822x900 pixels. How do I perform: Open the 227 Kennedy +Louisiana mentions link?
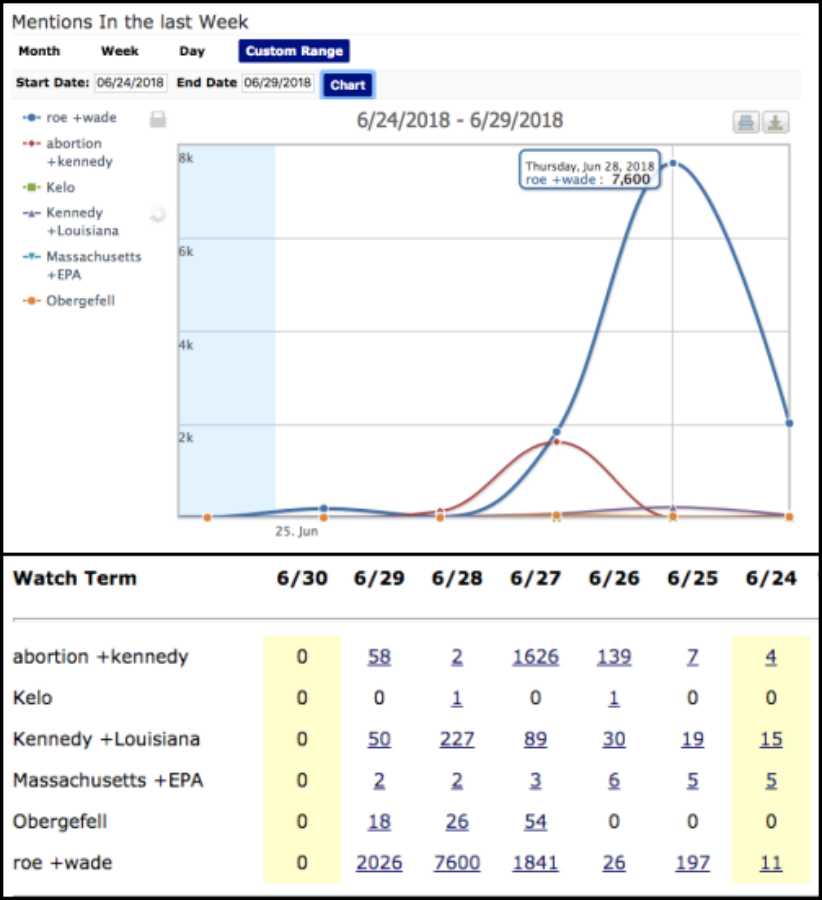(457, 739)
